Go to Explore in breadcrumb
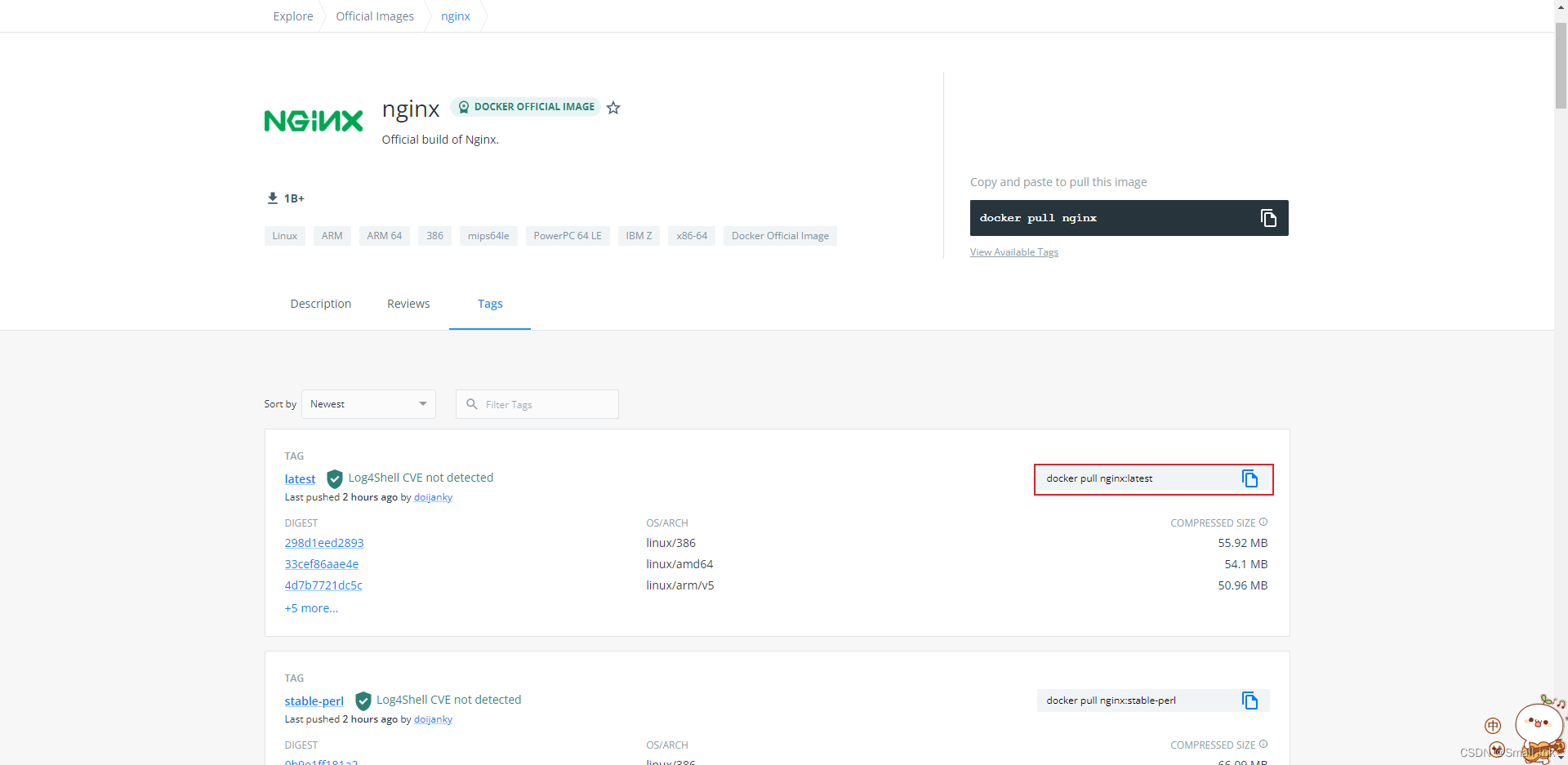 [x=293, y=16]
